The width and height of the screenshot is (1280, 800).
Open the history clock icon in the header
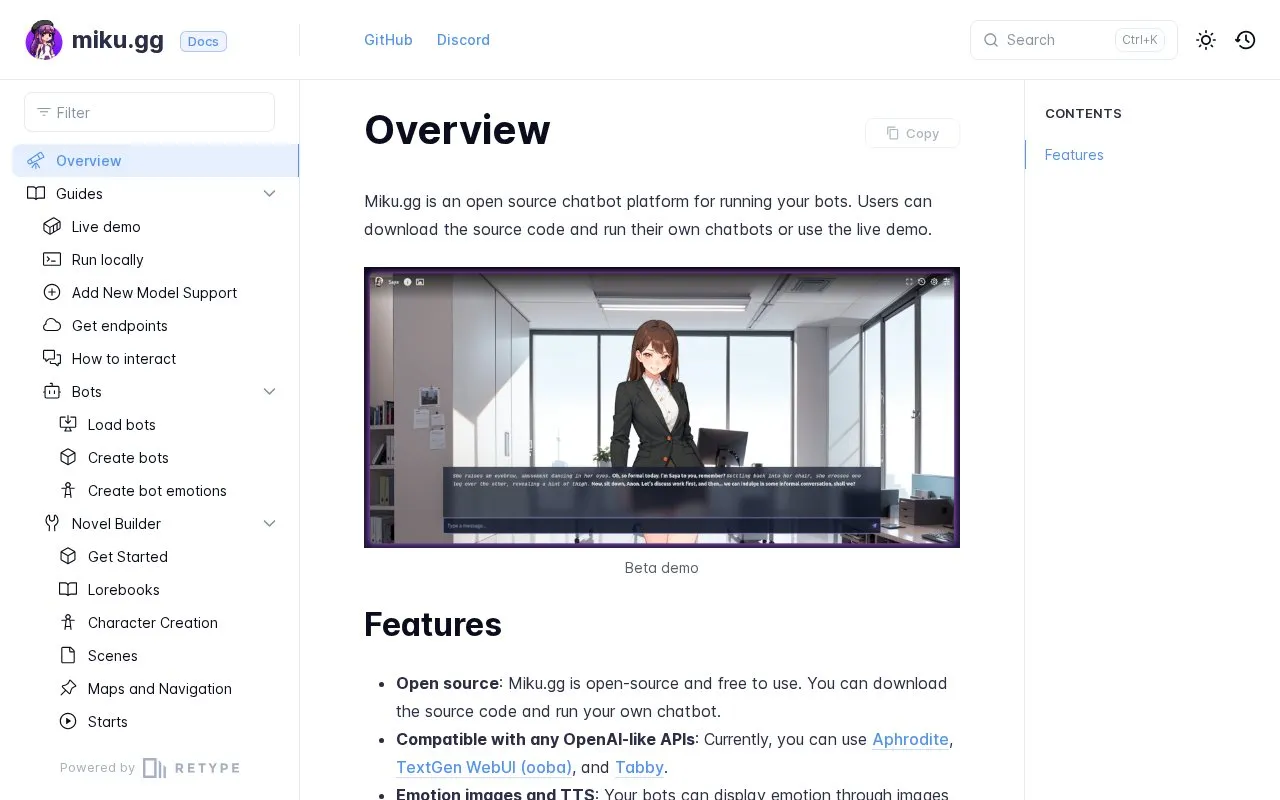point(1245,40)
